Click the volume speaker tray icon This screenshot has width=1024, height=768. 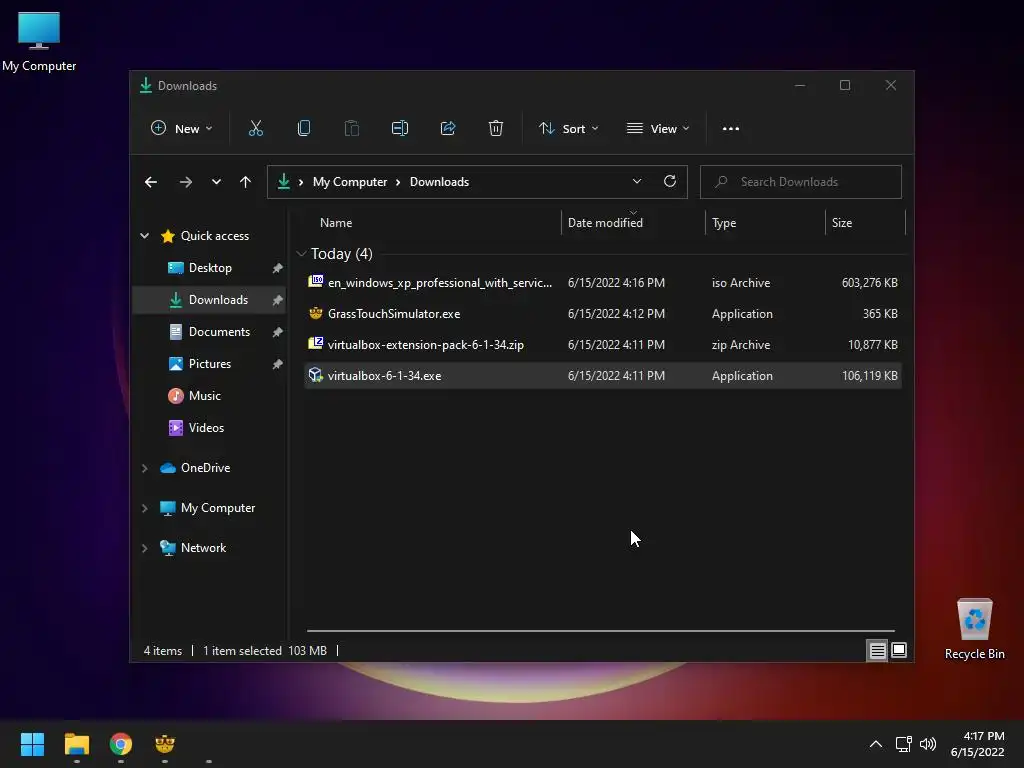(x=927, y=744)
